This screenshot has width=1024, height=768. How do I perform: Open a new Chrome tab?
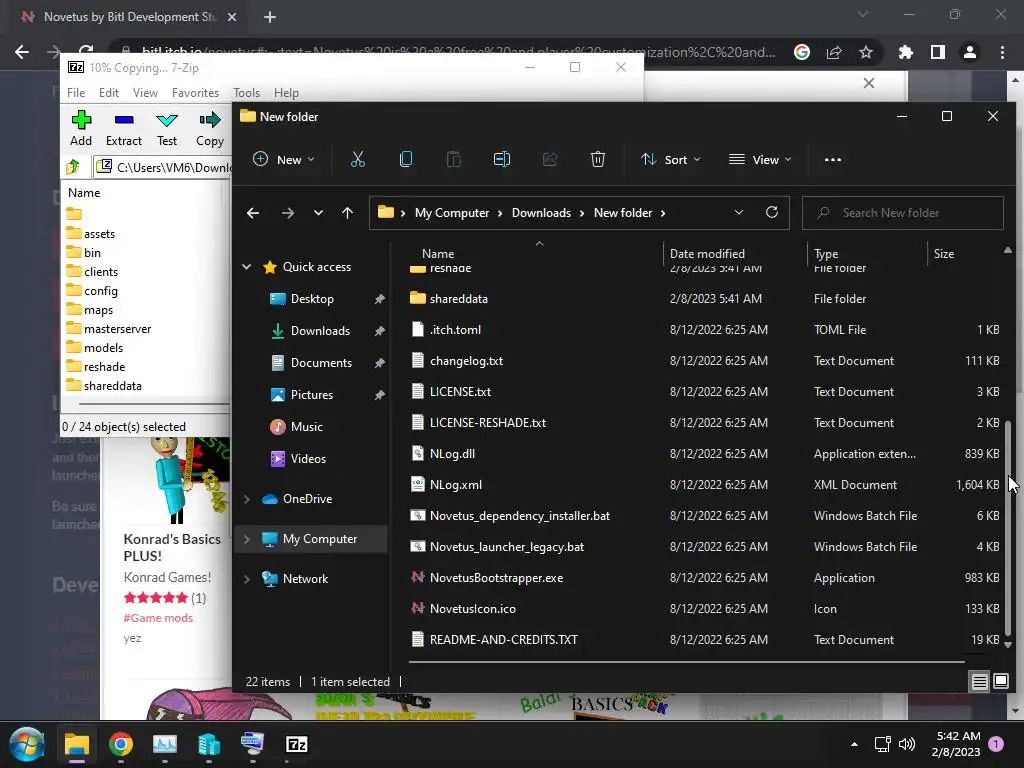click(270, 17)
